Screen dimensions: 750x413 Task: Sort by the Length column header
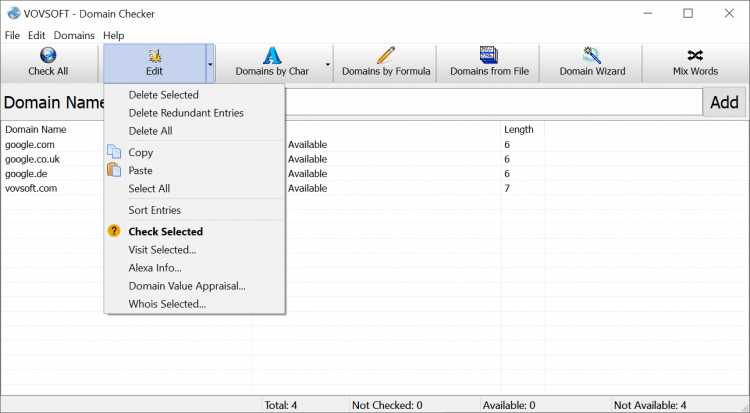pos(519,129)
